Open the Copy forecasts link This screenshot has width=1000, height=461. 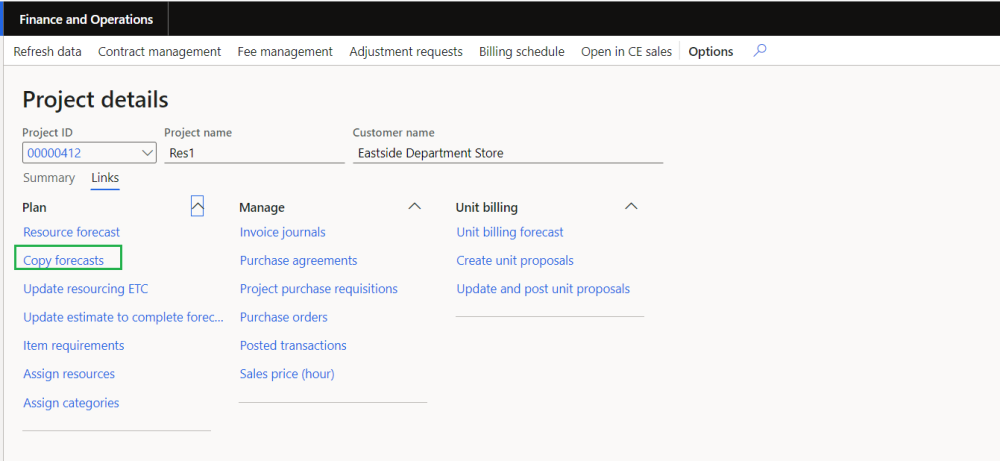pyautogui.click(x=64, y=260)
